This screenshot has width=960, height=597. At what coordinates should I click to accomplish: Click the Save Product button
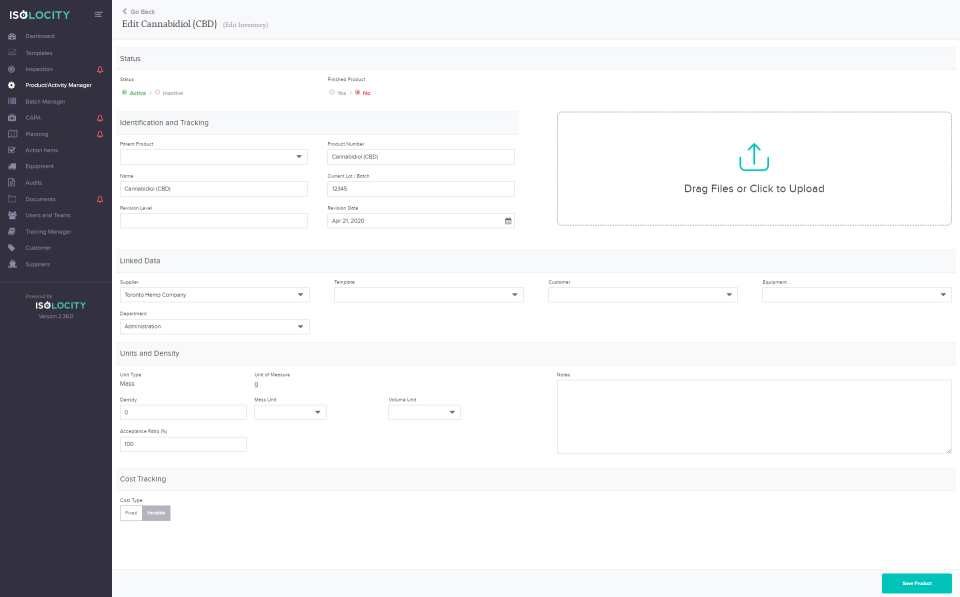[x=916, y=583]
